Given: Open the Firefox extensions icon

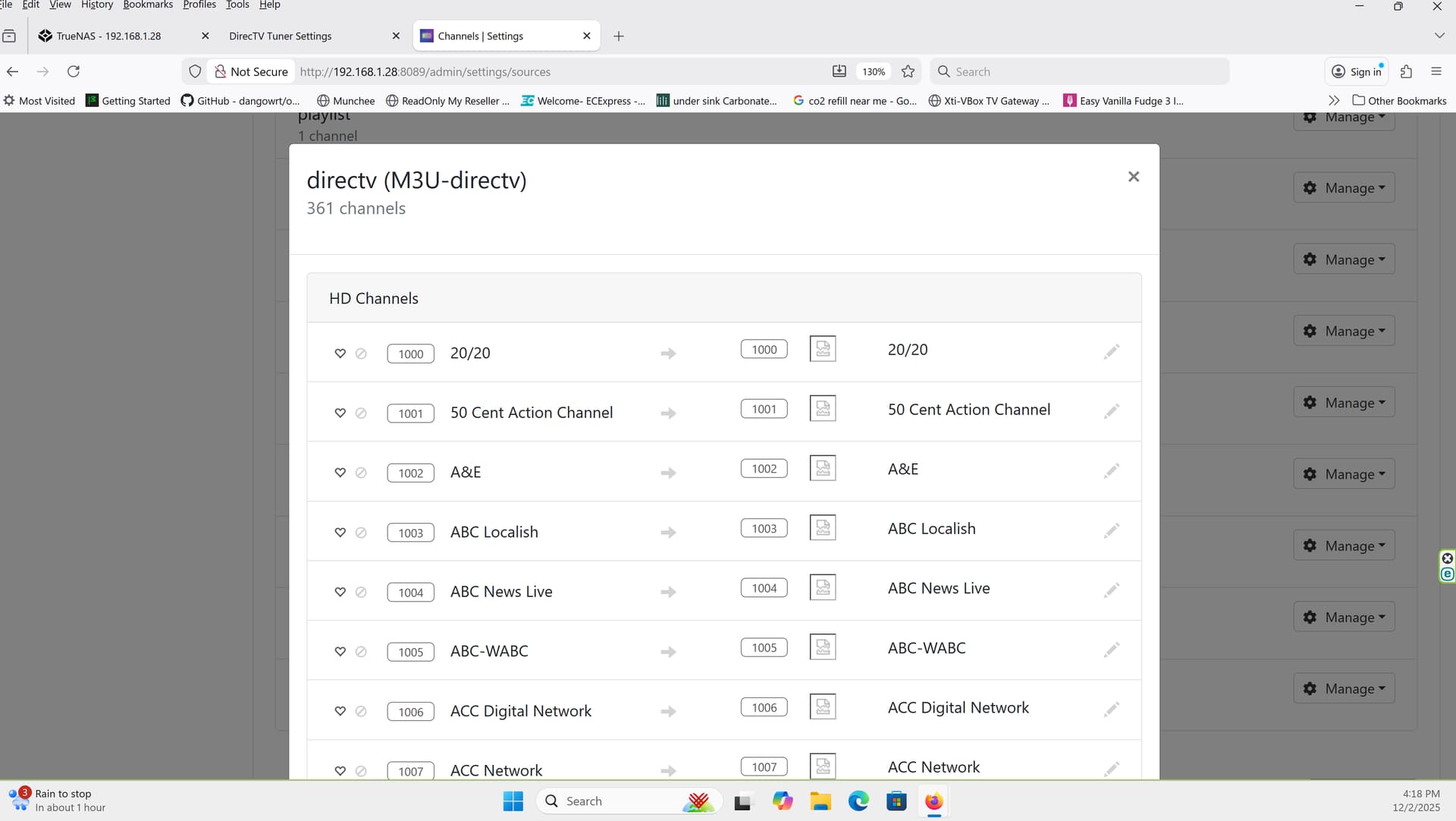Looking at the screenshot, I should coord(1406,71).
